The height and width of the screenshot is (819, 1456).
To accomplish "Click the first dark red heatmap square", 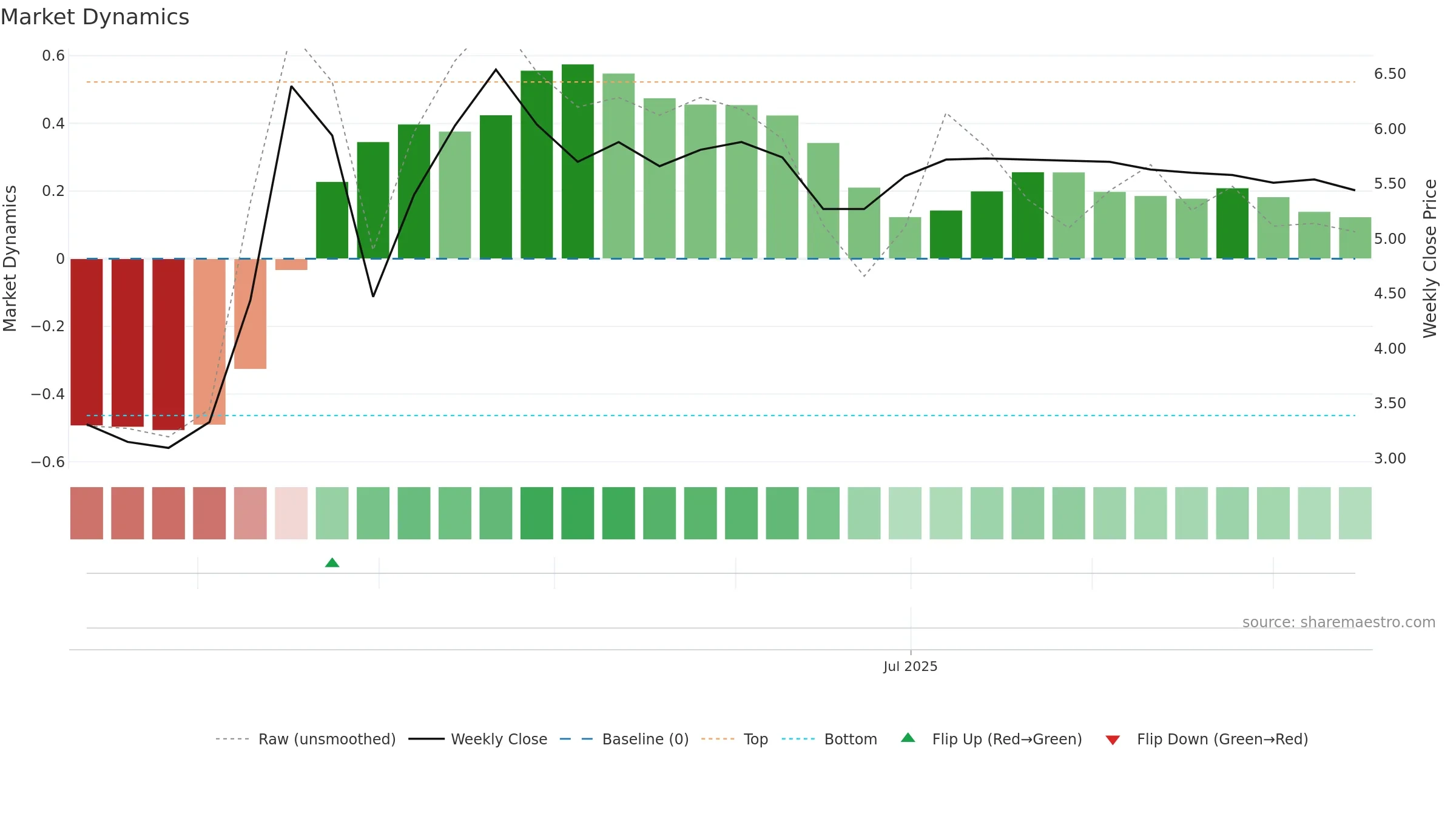I will 87,513.
